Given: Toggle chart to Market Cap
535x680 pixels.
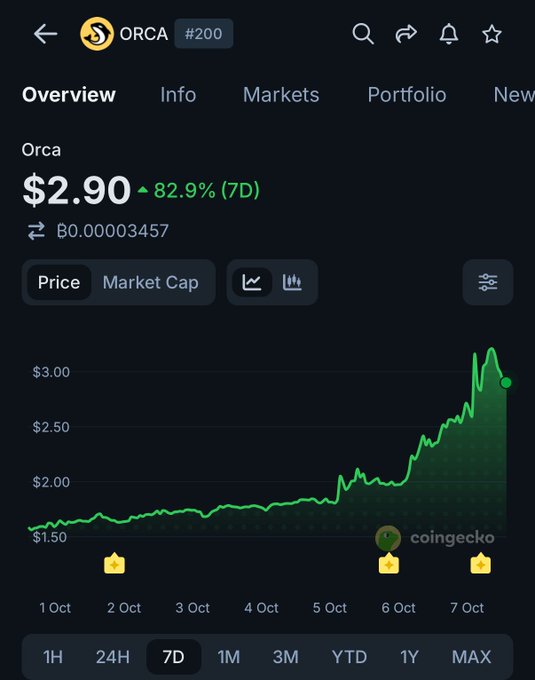Looking at the screenshot, I should point(150,282).
